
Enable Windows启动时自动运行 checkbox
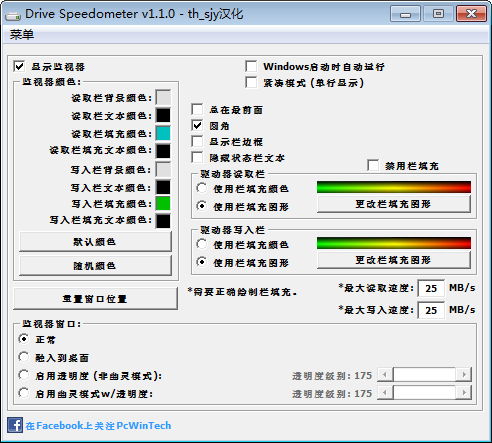[x=251, y=66]
